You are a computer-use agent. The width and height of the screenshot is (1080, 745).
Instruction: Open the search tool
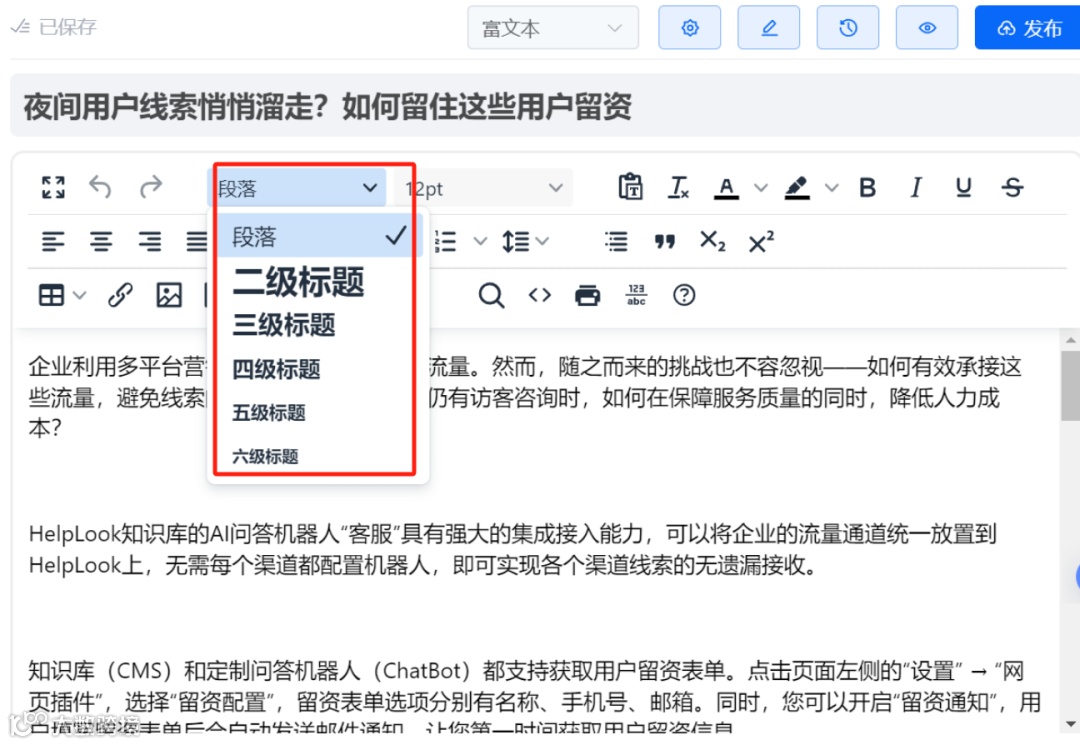point(490,295)
